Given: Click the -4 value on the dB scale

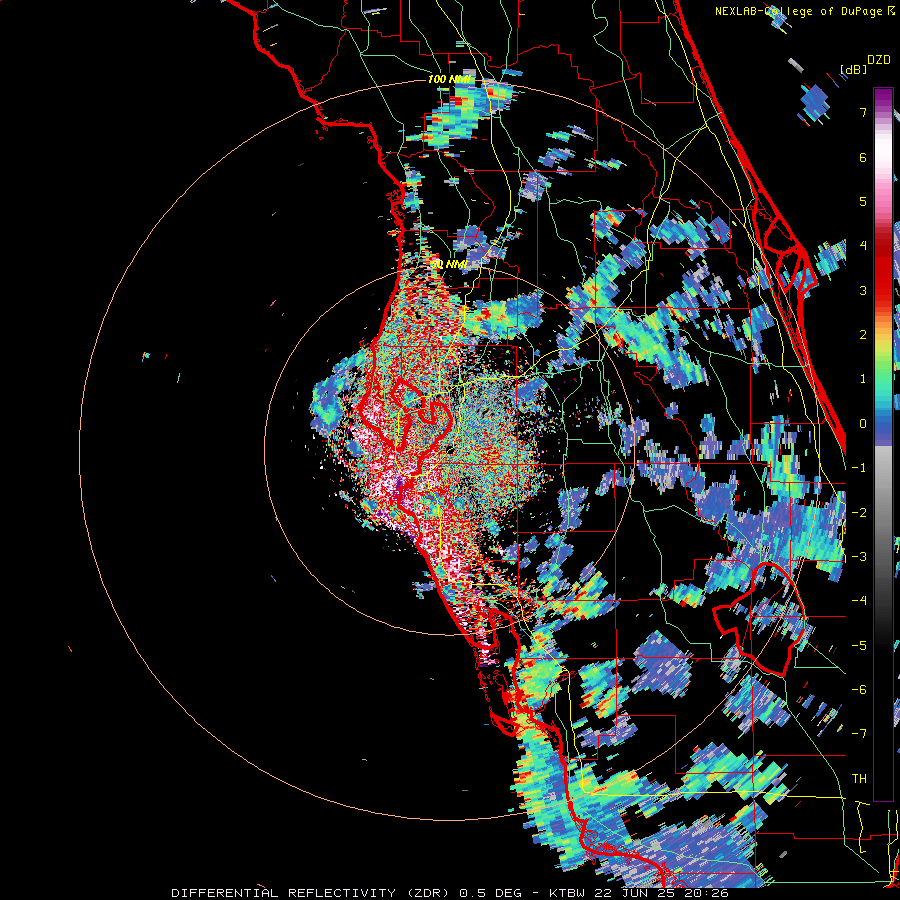Looking at the screenshot, I should tap(859, 601).
